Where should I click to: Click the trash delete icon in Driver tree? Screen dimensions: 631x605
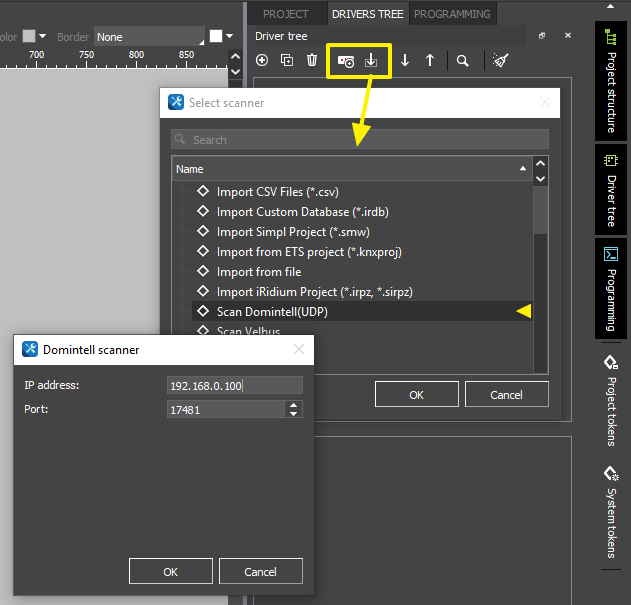[x=312, y=60]
